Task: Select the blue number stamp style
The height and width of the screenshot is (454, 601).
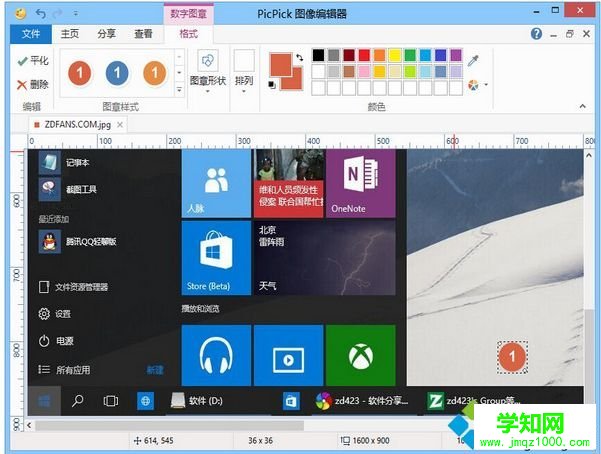Action: [117, 73]
